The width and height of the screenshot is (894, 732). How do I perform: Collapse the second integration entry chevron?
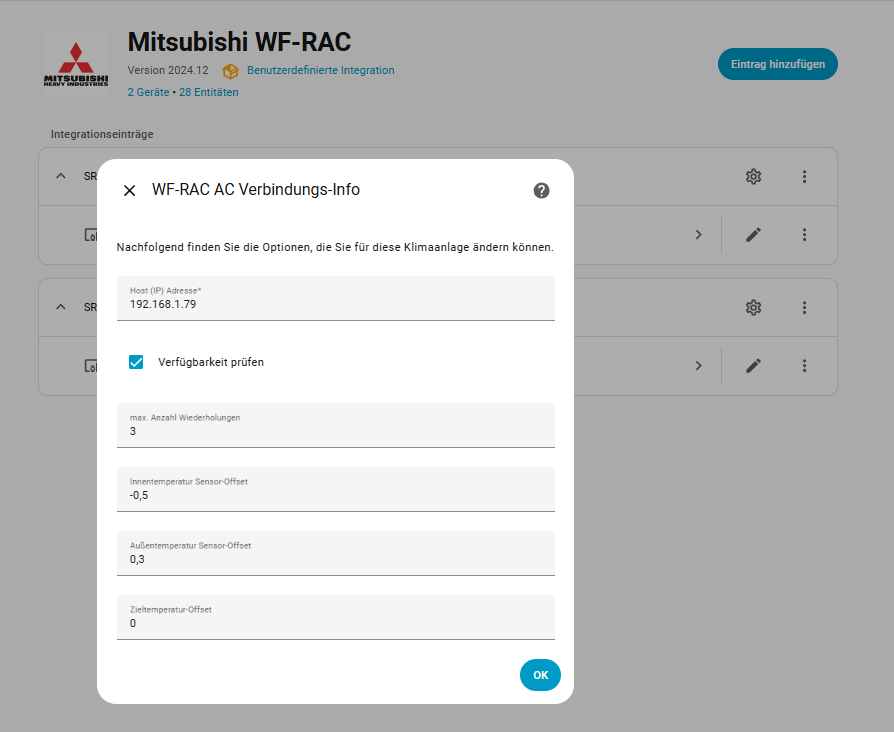coord(61,307)
